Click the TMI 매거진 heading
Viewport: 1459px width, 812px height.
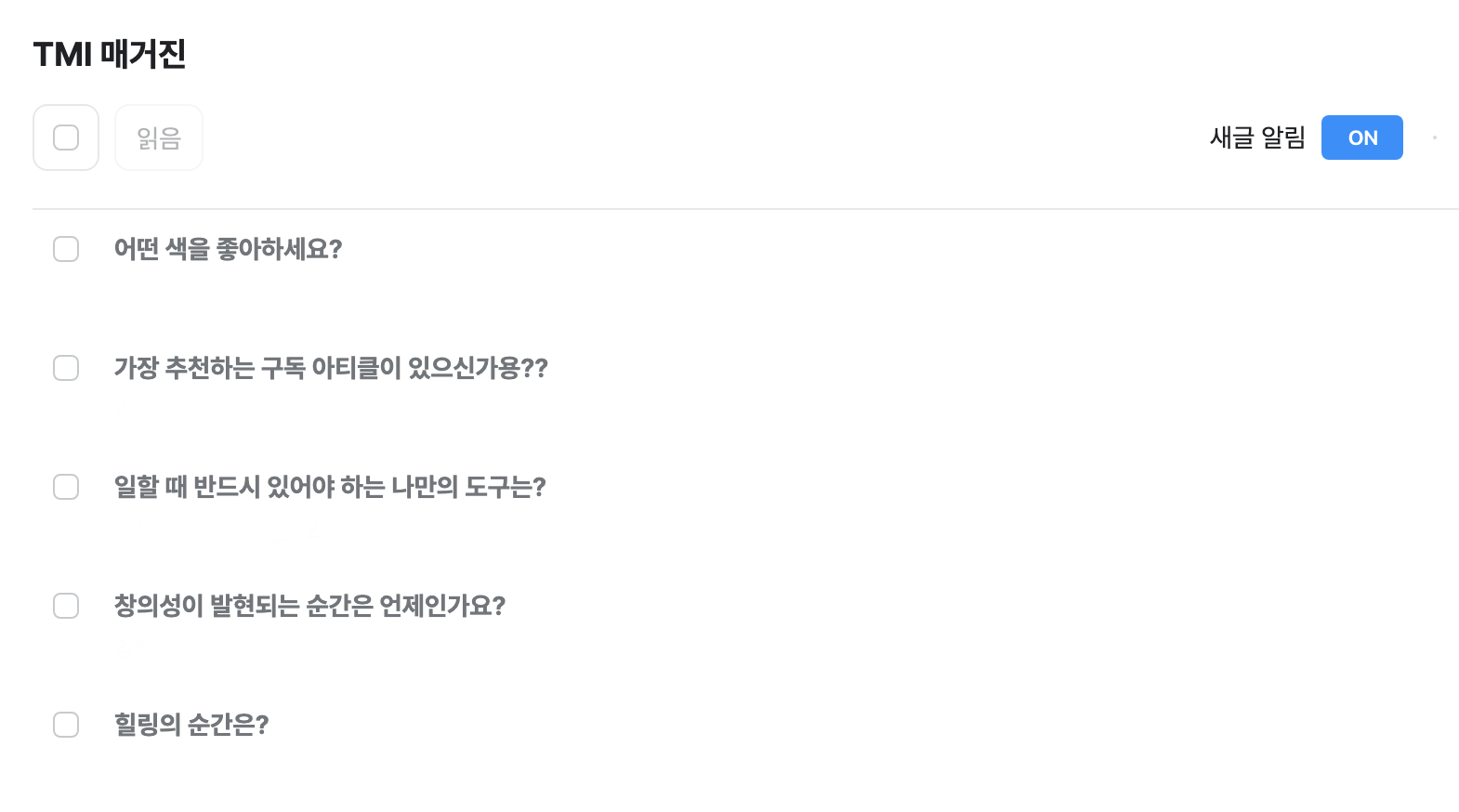110,54
